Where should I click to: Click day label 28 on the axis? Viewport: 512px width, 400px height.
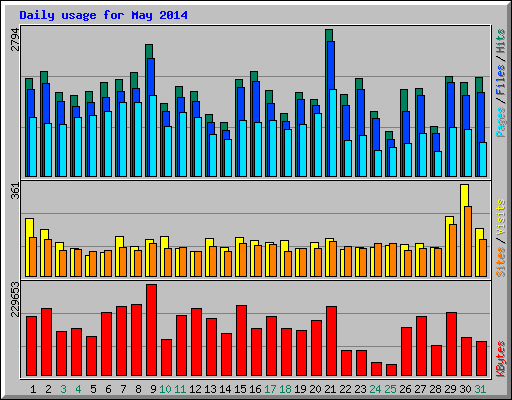(x=435, y=389)
